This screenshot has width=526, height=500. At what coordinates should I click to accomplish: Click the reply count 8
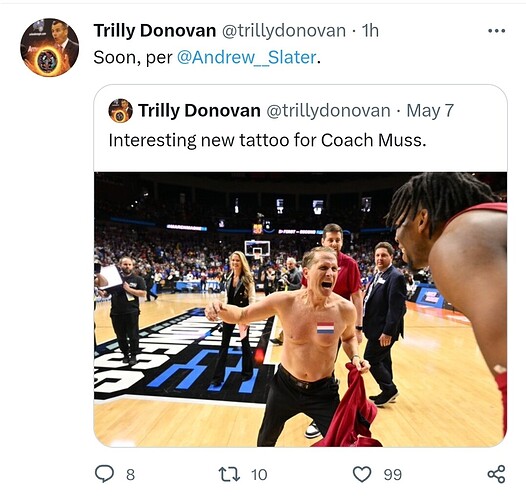(x=130, y=475)
